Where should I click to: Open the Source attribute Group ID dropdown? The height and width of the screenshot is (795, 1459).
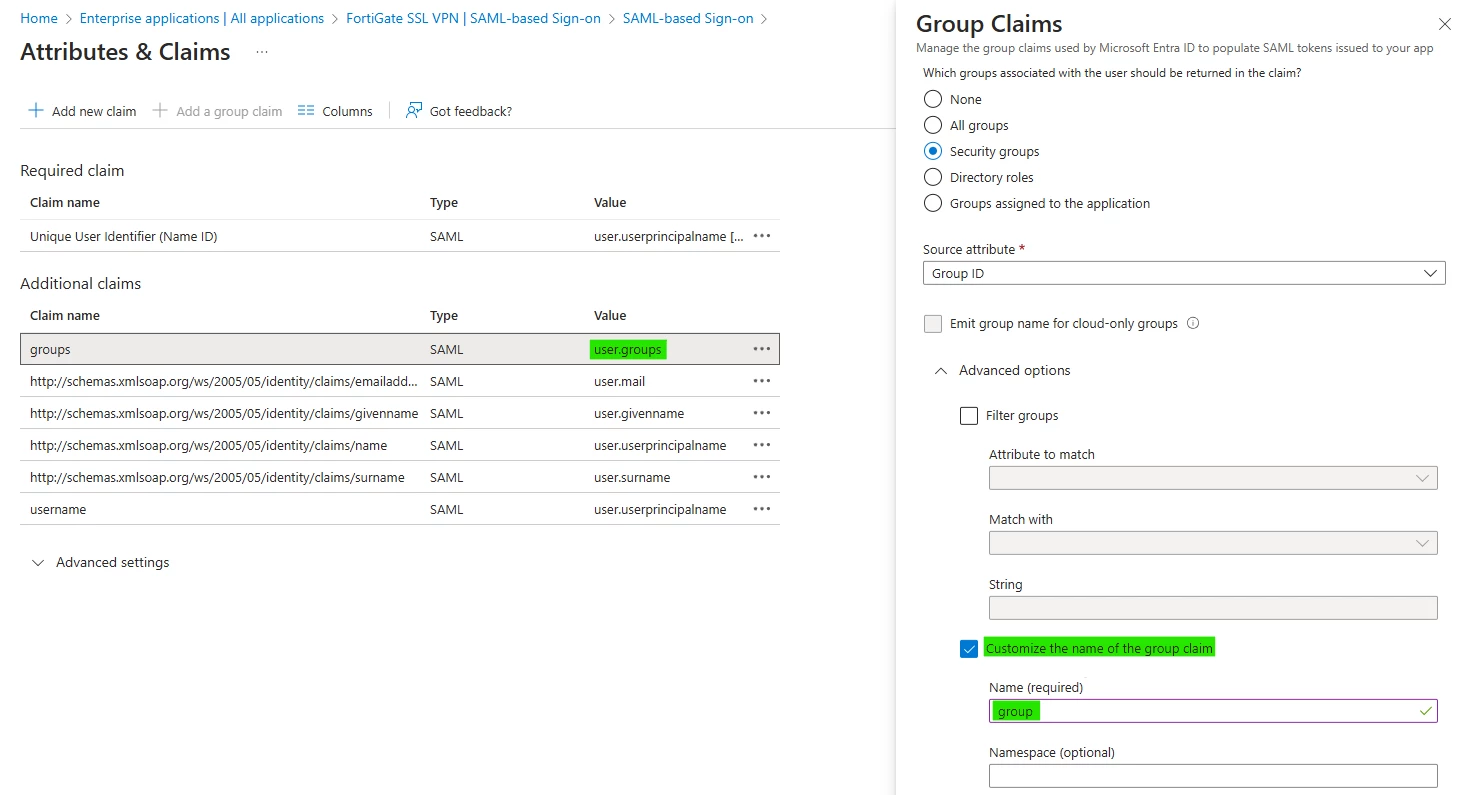(1184, 273)
